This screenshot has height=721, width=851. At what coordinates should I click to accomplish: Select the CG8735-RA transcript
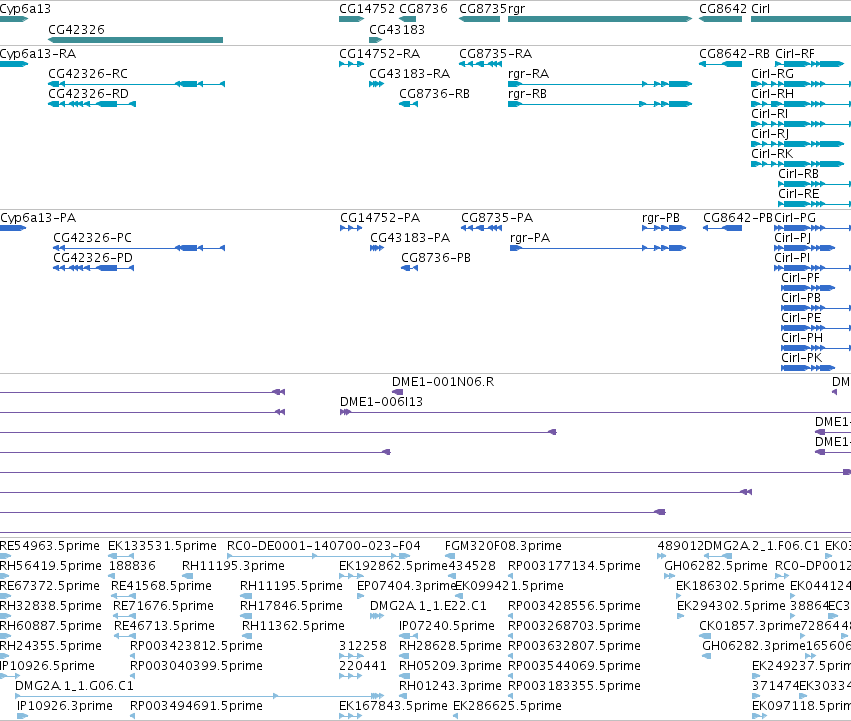(480, 64)
